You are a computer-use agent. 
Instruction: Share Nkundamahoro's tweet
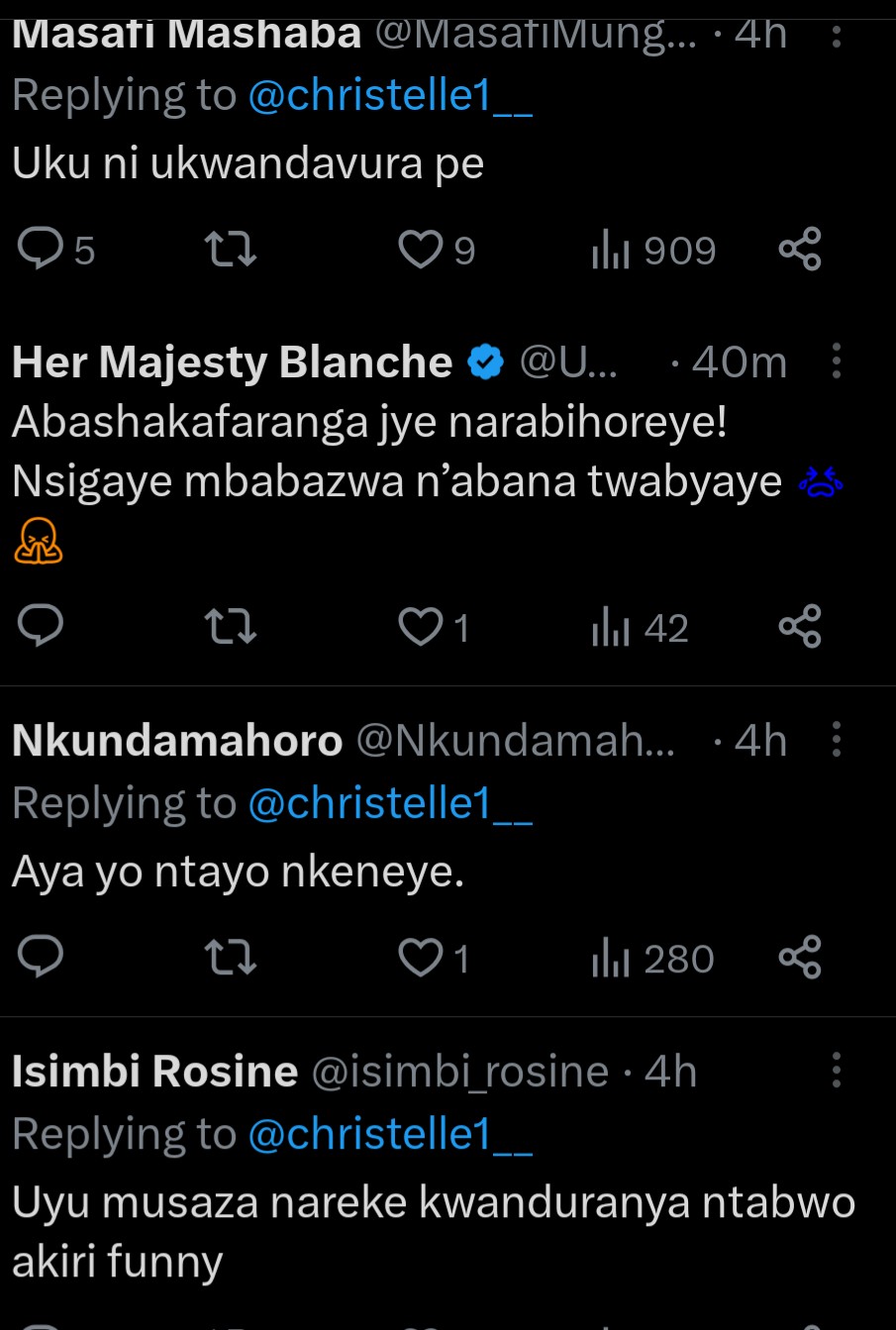800,958
